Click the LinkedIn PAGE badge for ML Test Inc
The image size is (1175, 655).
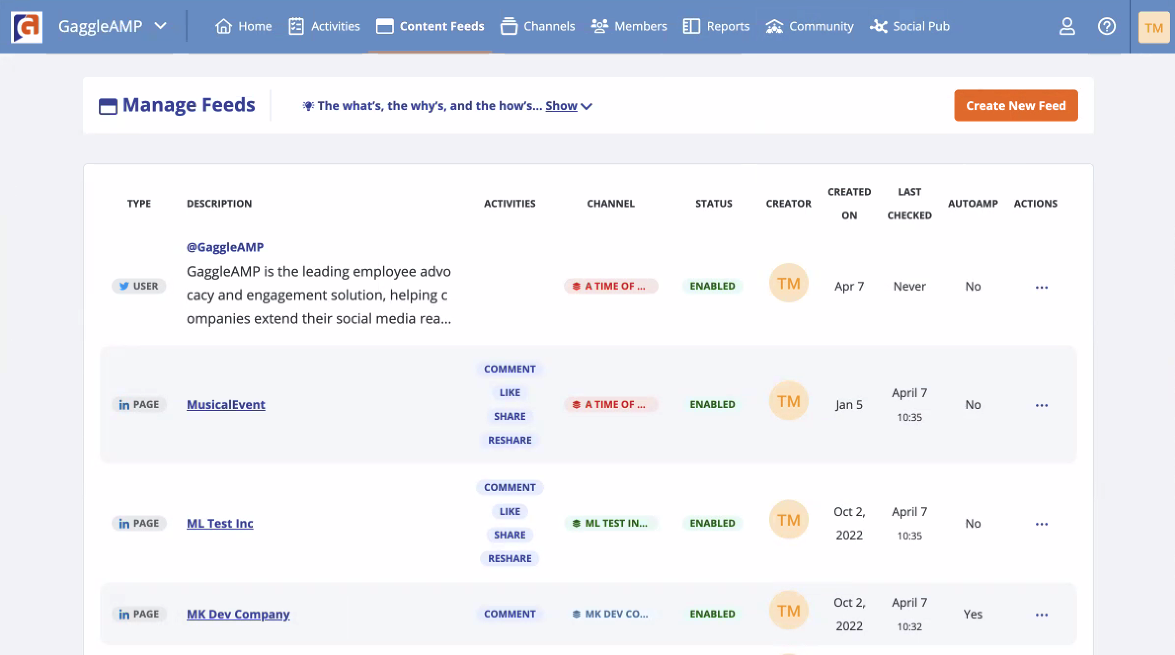coord(139,524)
